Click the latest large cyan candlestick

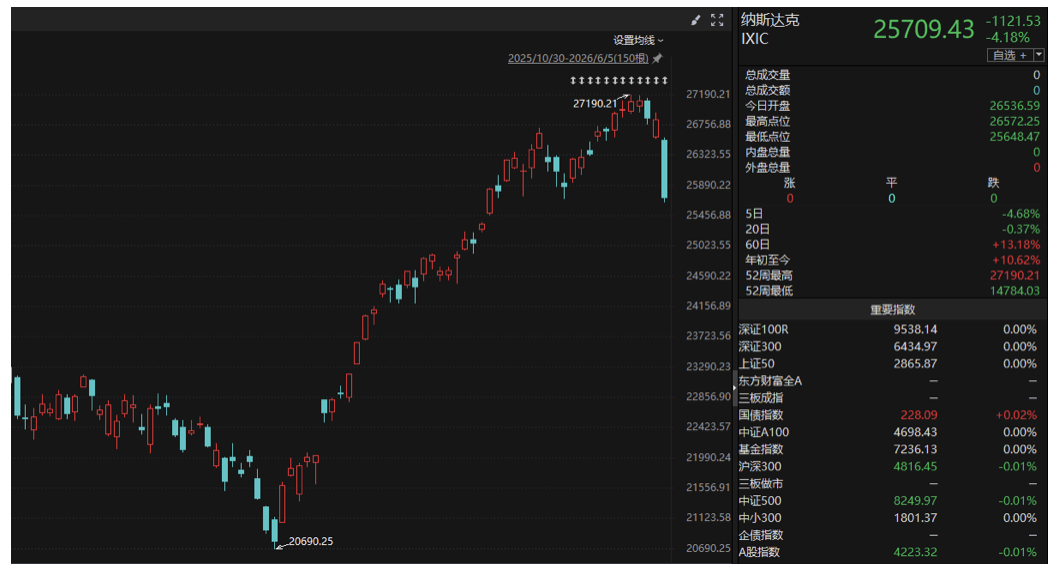coord(665,169)
